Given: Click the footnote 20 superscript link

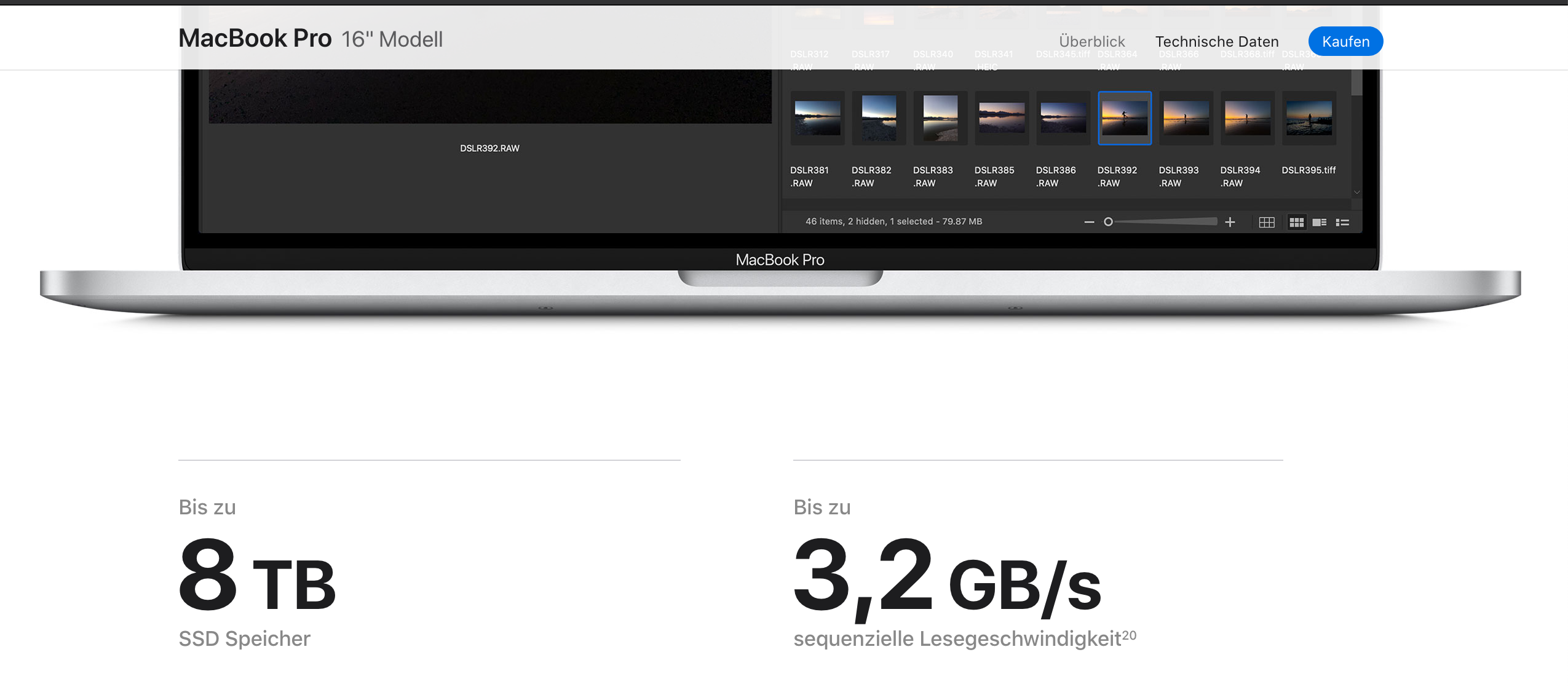Looking at the screenshot, I should click(x=1129, y=635).
